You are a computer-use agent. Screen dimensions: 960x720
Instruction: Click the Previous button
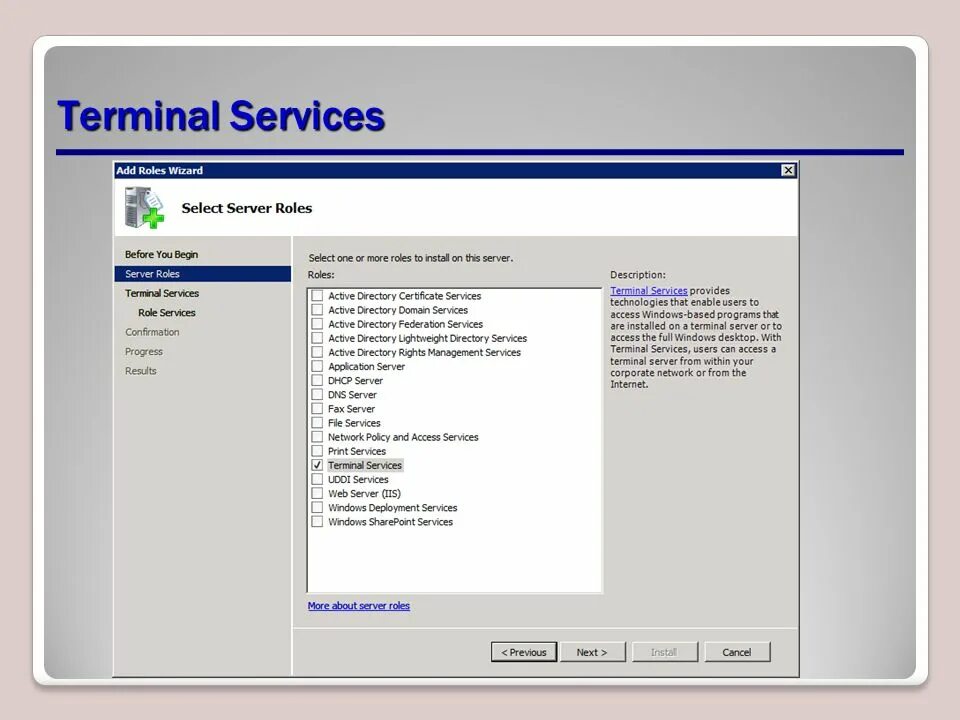523,652
